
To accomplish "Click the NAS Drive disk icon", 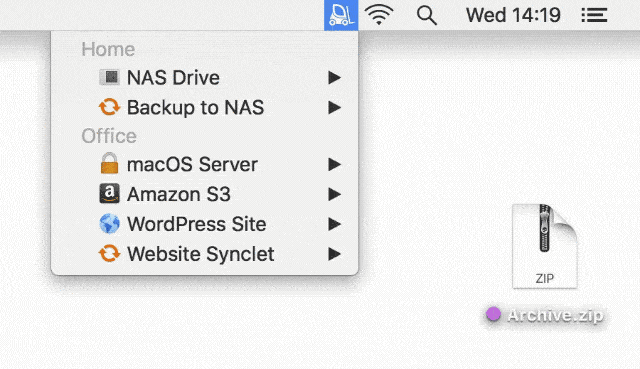I will pos(109,77).
